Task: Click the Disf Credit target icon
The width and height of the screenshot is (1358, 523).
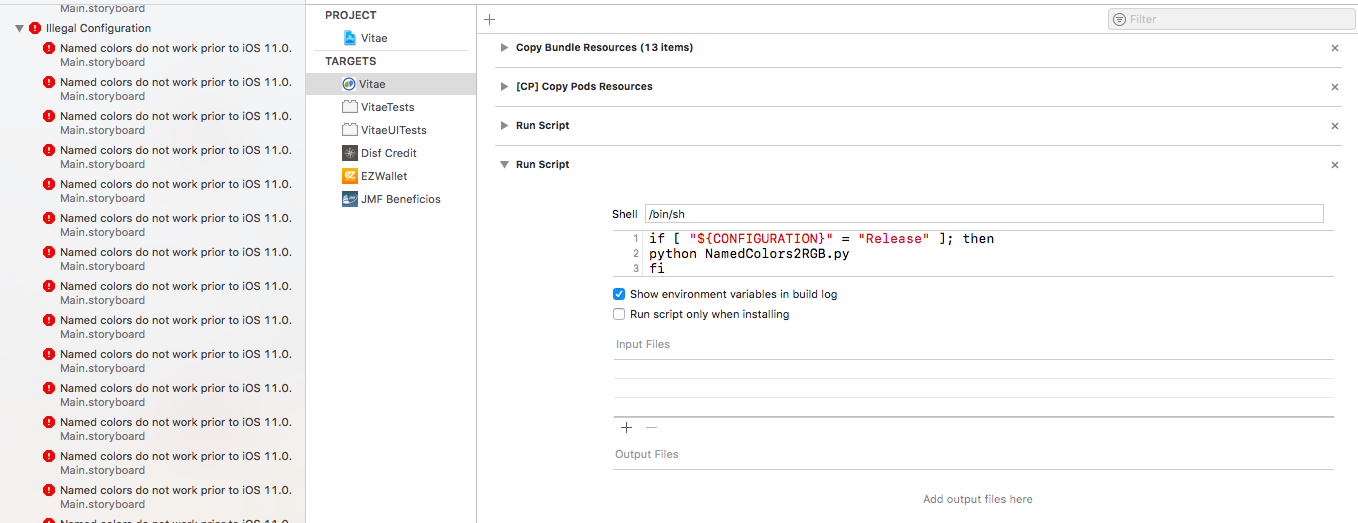Action: point(350,153)
